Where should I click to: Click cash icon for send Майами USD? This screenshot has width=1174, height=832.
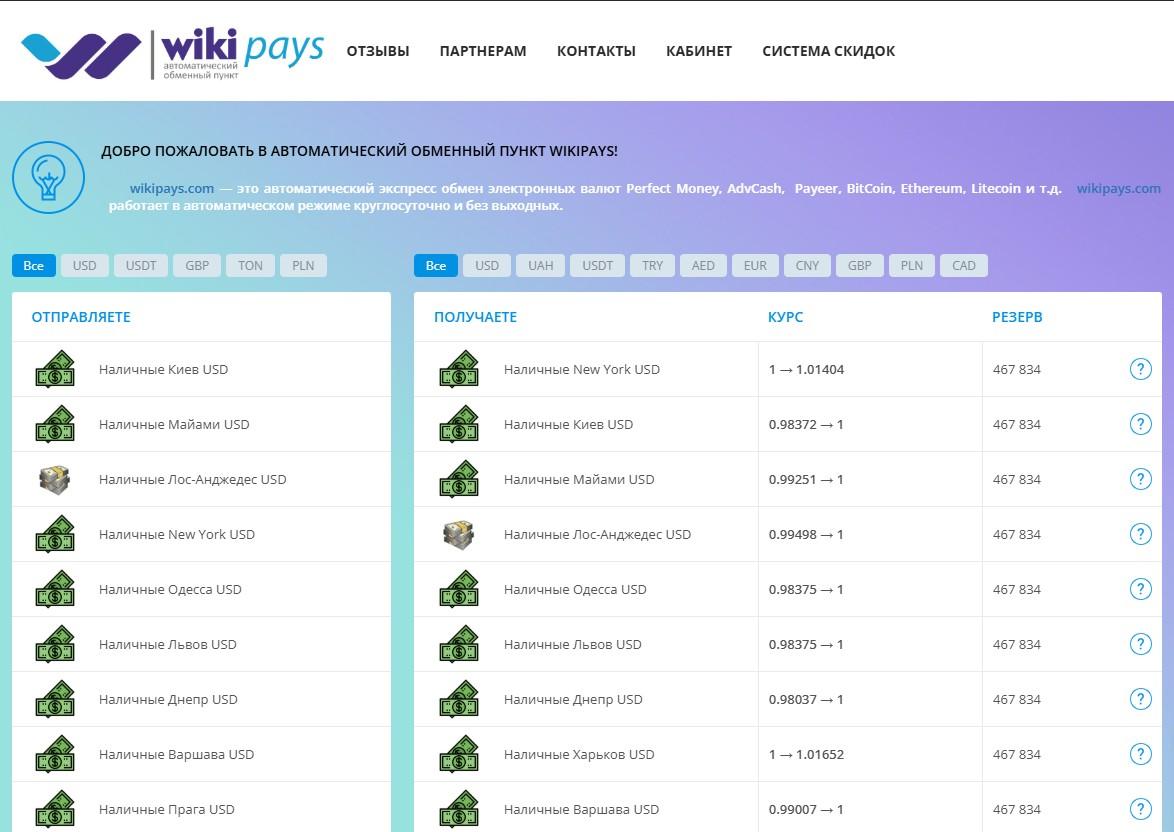click(55, 424)
